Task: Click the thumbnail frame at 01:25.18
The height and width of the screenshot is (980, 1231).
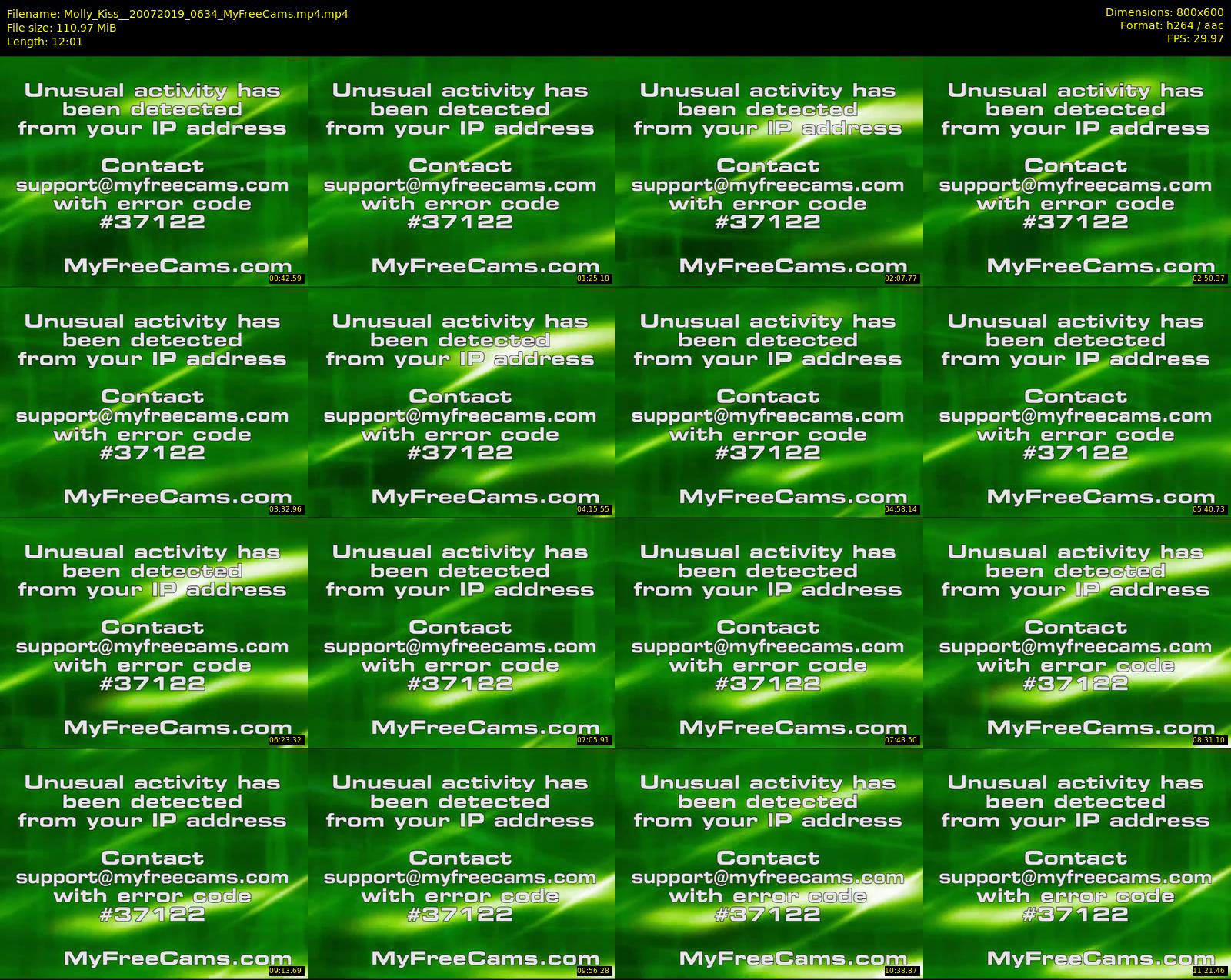Action: [x=462, y=171]
